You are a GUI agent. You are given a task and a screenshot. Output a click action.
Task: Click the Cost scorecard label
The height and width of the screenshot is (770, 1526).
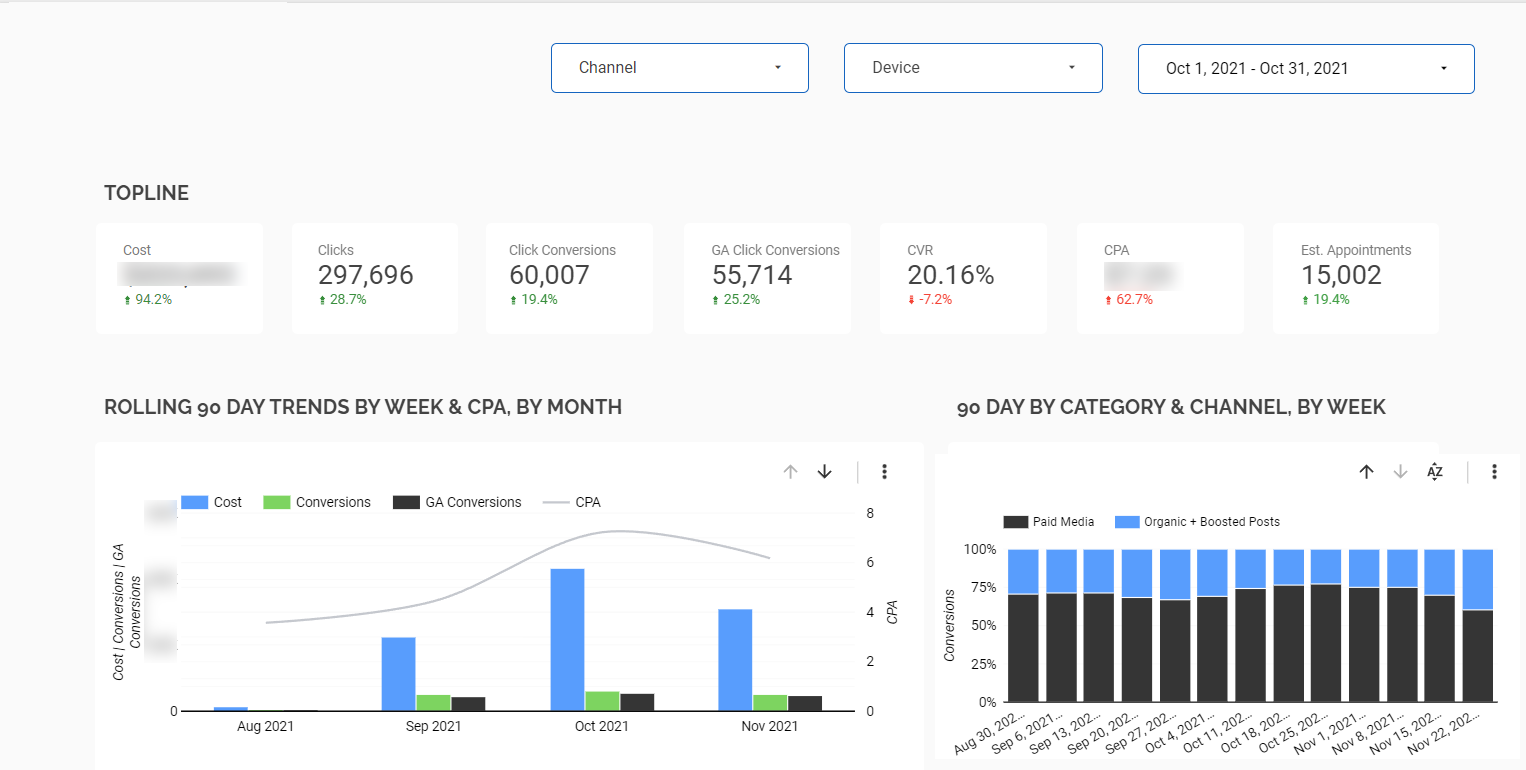pos(137,250)
